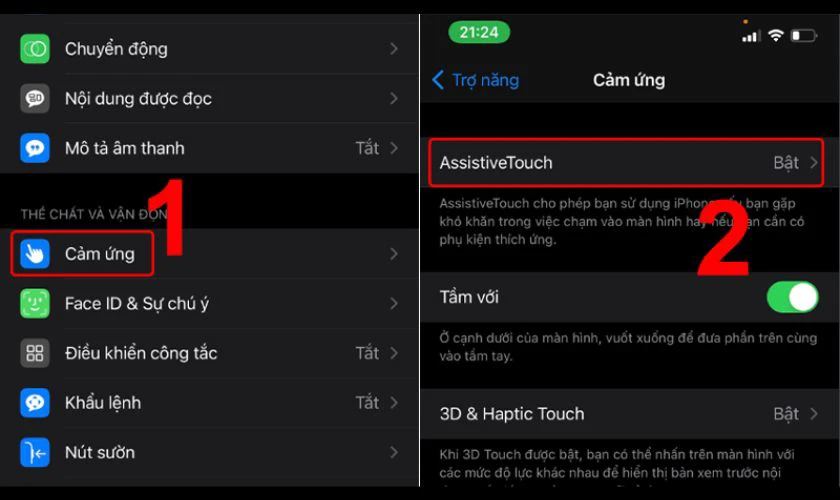
Task: Tap the battery indicator in status bar
Action: [804, 36]
